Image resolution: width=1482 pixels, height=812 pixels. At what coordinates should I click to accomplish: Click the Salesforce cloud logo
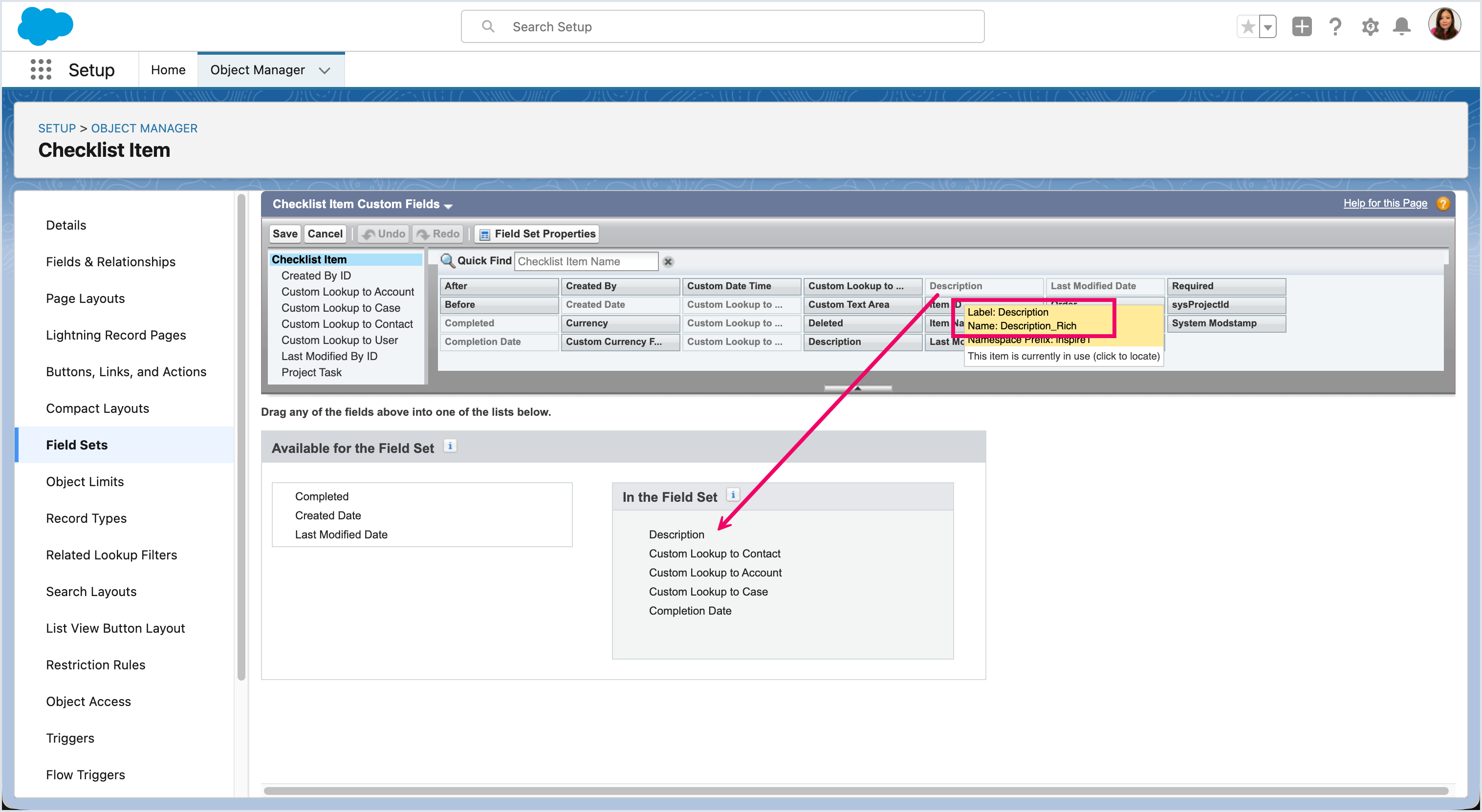(x=45, y=26)
